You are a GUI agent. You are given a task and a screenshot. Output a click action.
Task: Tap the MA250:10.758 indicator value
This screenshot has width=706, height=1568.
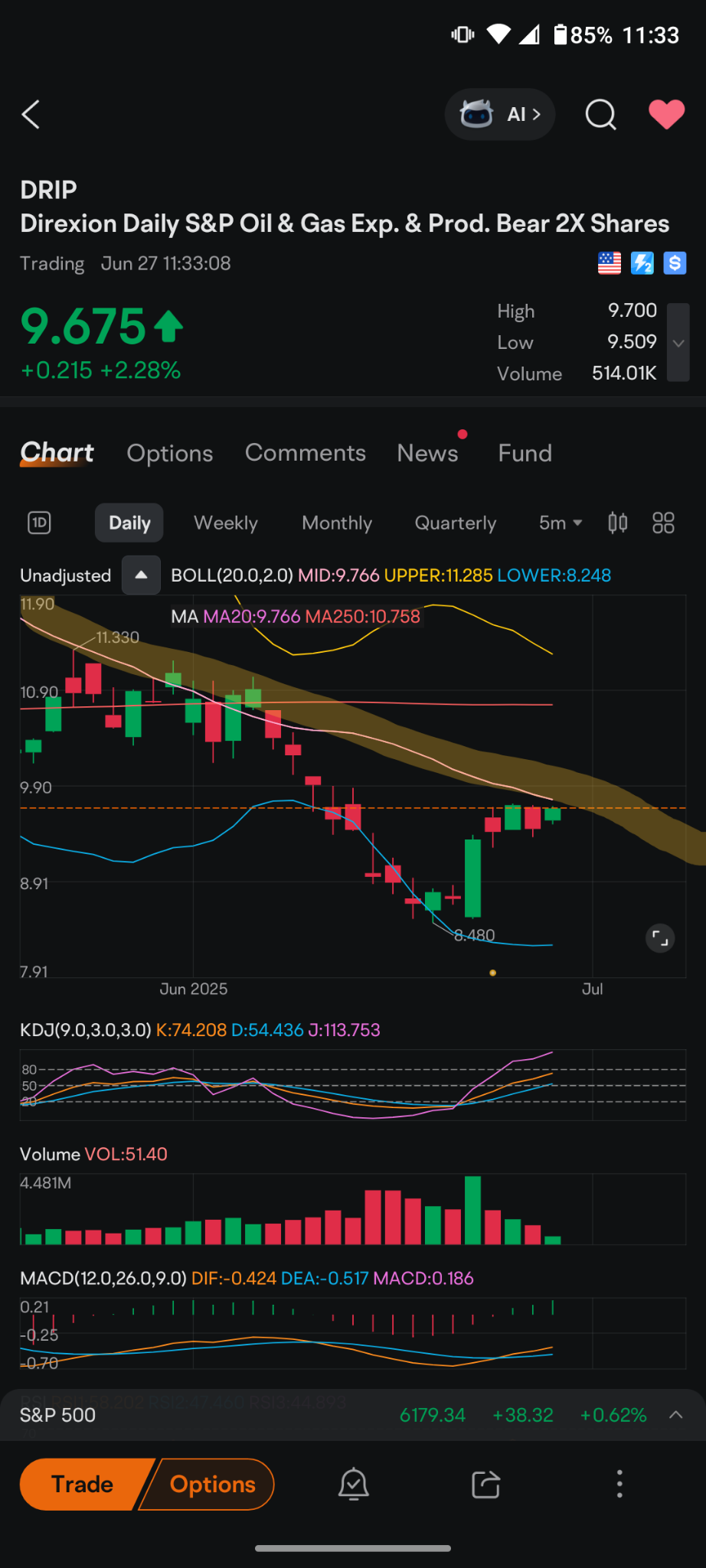click(x=363, y=616)
